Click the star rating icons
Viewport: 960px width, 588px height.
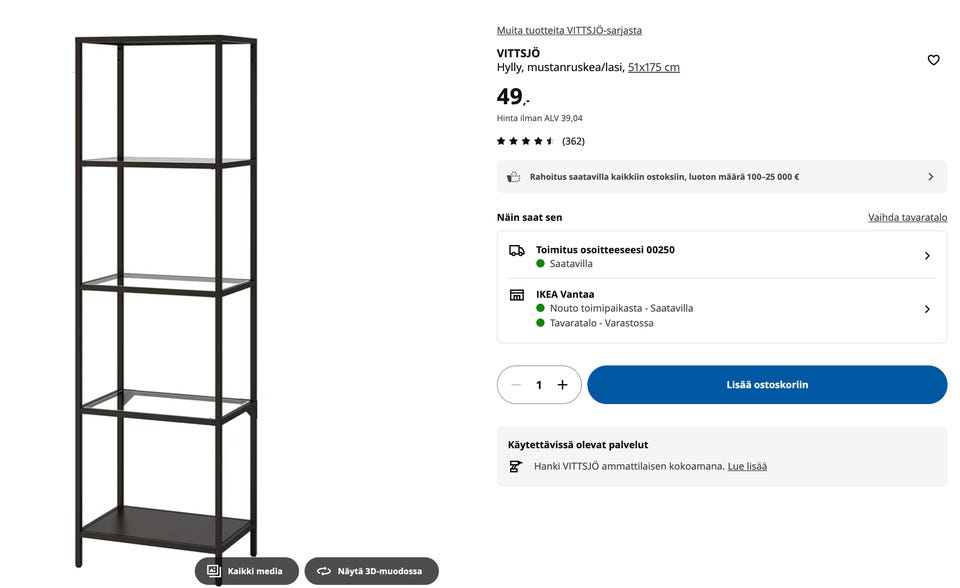tap(526, 141)
